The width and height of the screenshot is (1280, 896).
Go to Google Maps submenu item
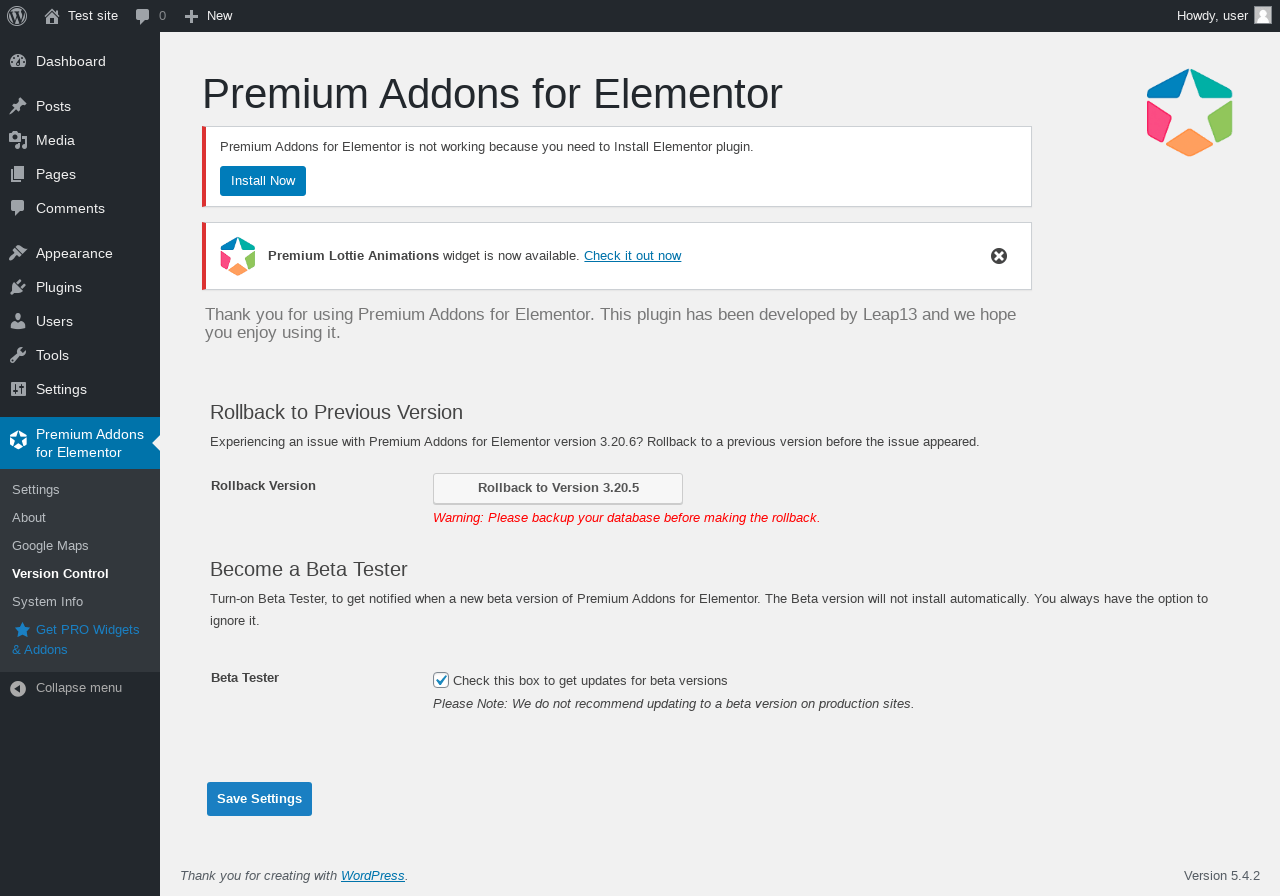50,546
